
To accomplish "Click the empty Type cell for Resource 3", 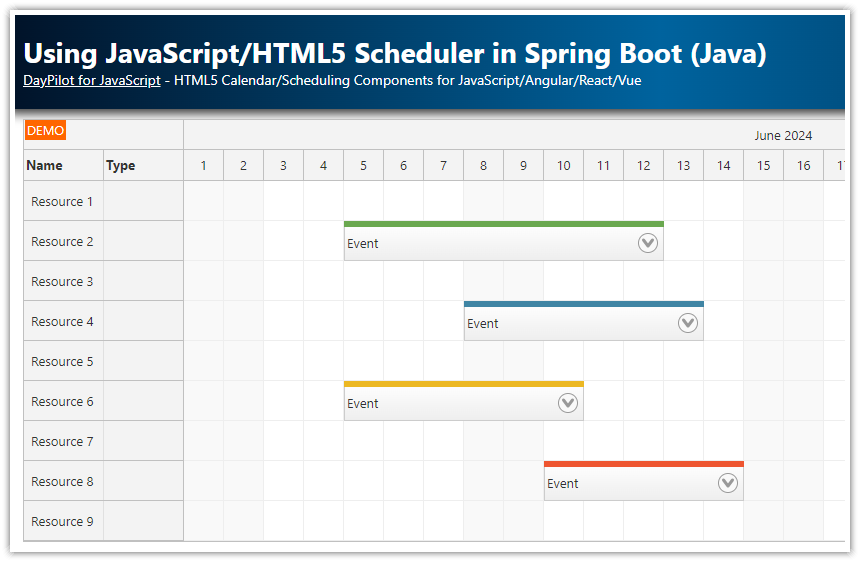I will pos(143,281).
